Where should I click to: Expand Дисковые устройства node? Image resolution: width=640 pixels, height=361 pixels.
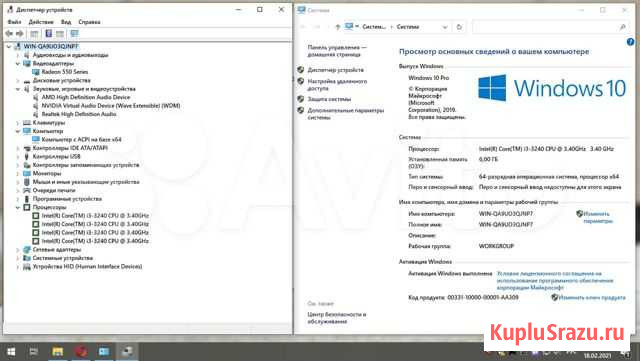pos(18,80)
